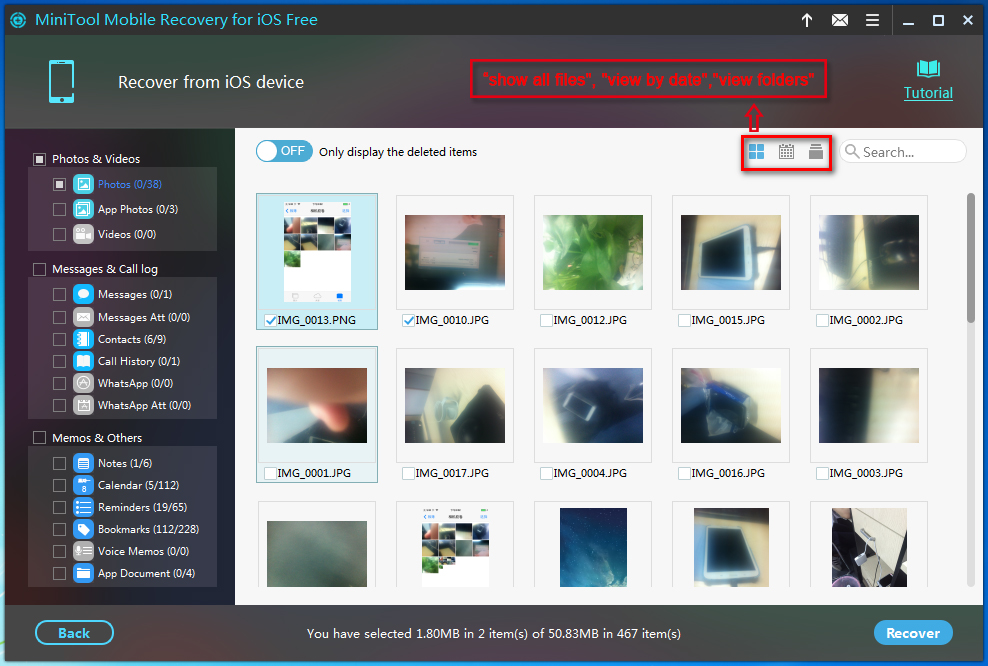
Task: Select Call History (0/1) in the sidebar
Action: coord(139,361)
